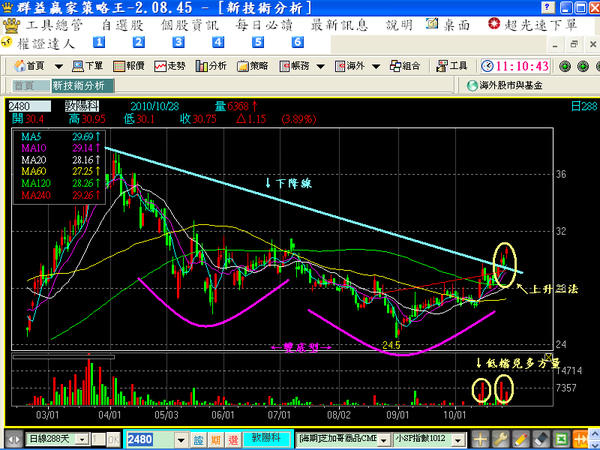600x450 pixels.
Task: Open the 2480 stock code dropdown arrow
Action: (181, 439)
